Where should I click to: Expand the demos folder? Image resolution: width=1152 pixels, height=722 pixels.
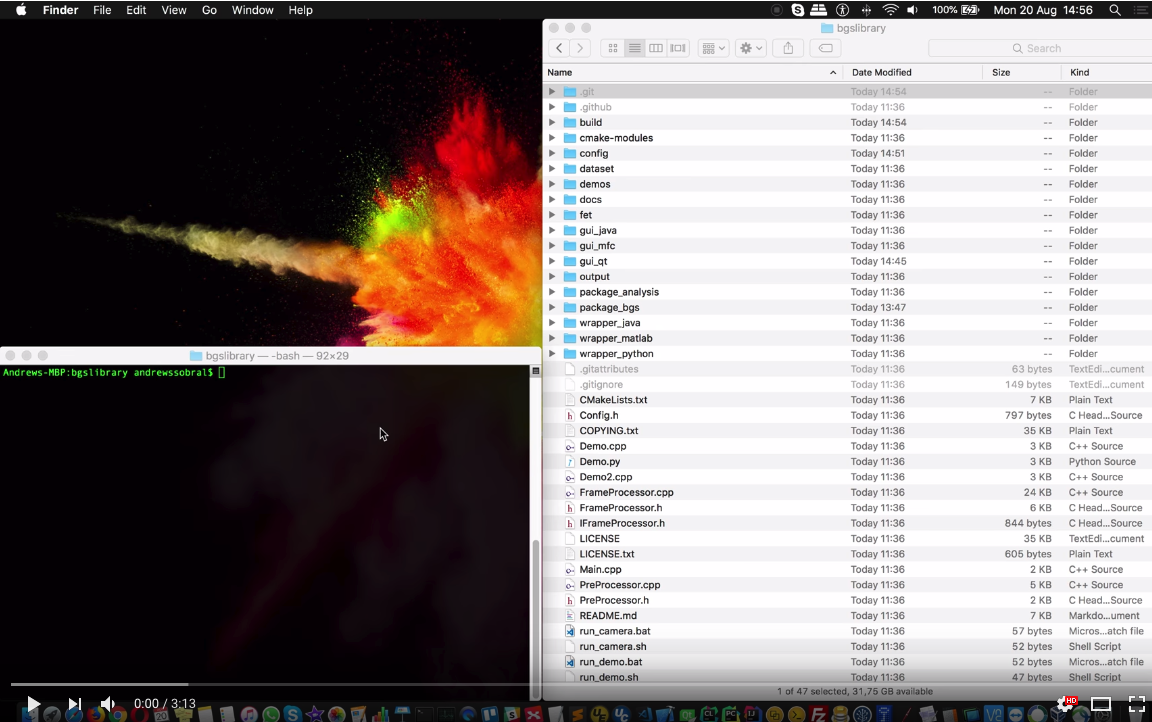(552, 184)
